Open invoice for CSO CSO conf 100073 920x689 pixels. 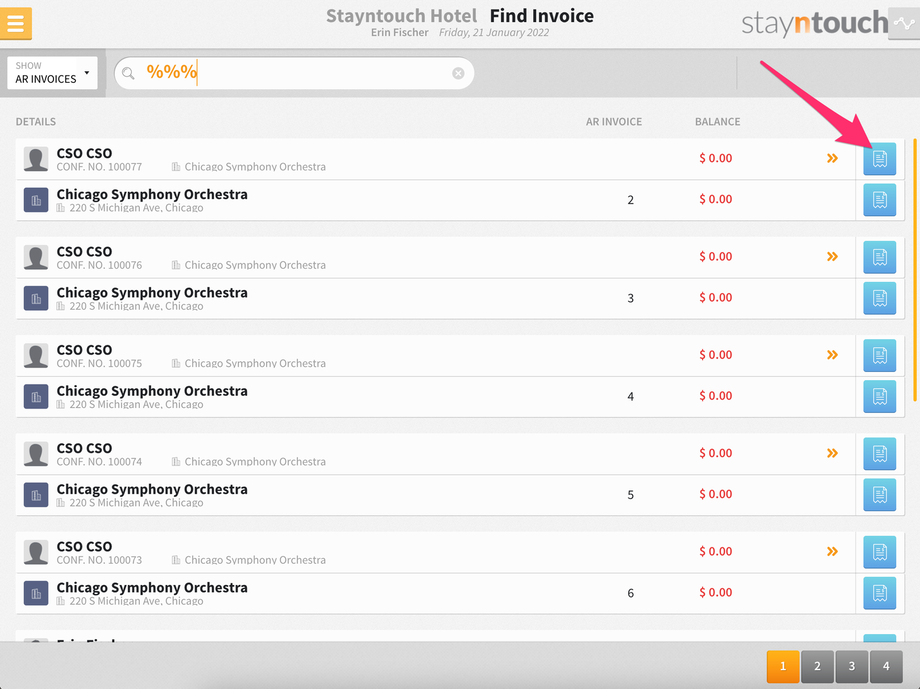[x=880, y=552]
